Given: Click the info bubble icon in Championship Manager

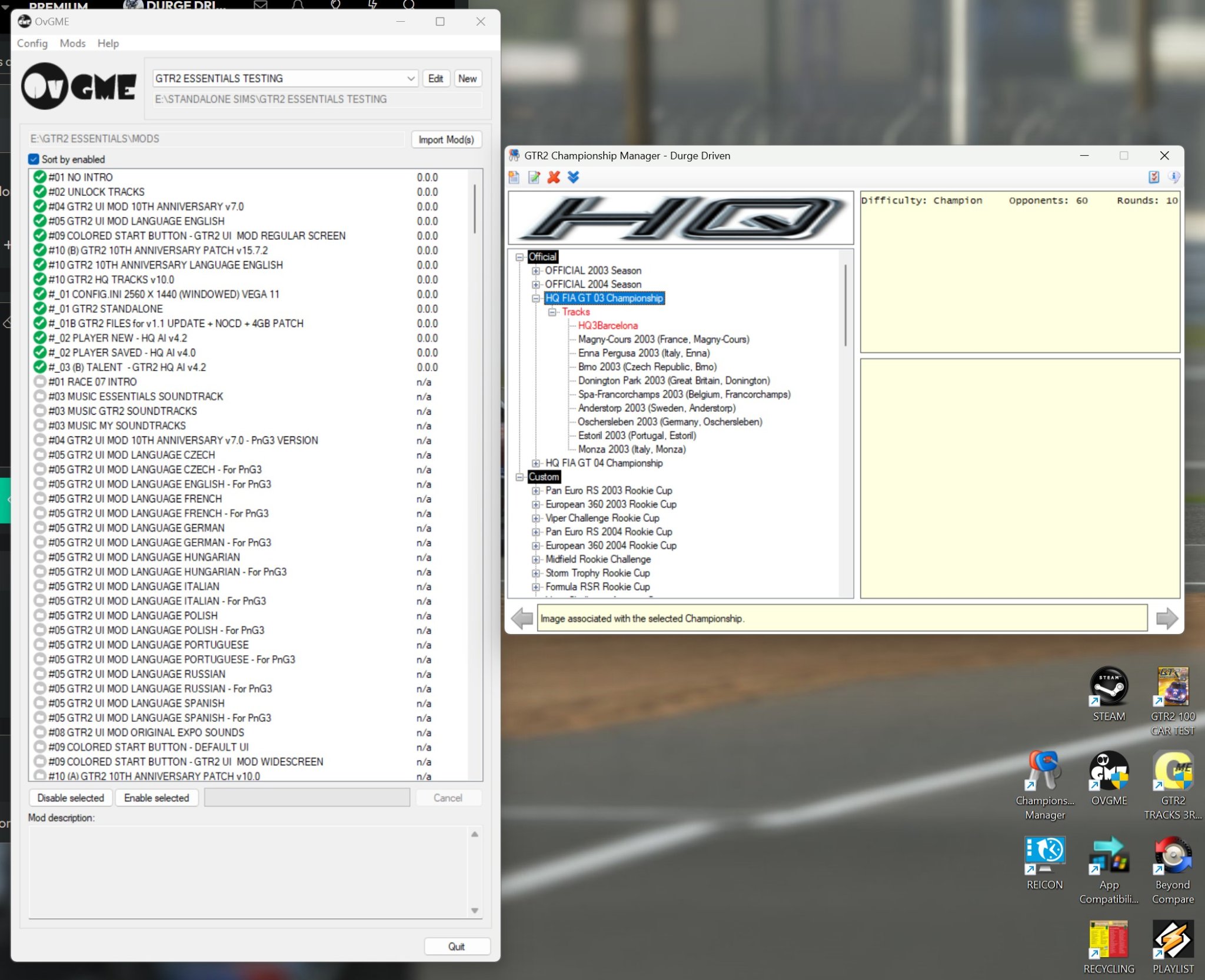Looking at the screenshot, I should click(x=1173, y=177).
